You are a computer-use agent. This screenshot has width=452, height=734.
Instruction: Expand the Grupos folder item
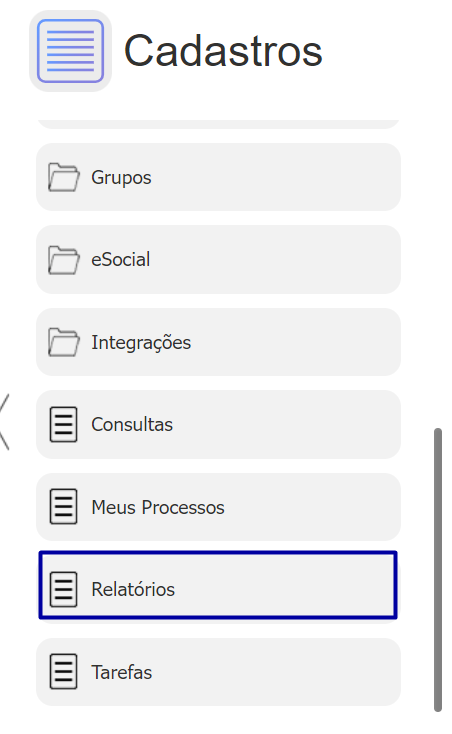point(219,177)
